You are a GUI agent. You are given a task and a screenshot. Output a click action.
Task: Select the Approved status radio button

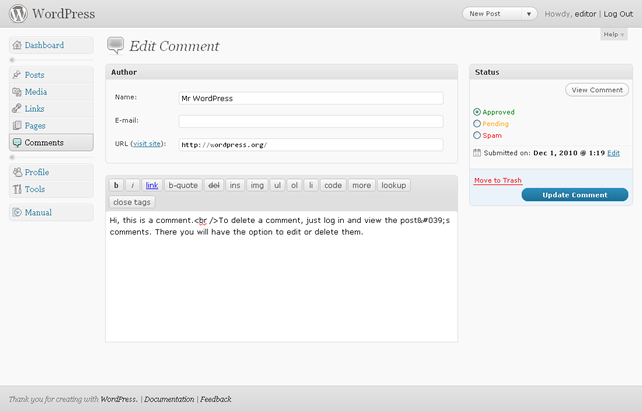[x=477, y=112]
